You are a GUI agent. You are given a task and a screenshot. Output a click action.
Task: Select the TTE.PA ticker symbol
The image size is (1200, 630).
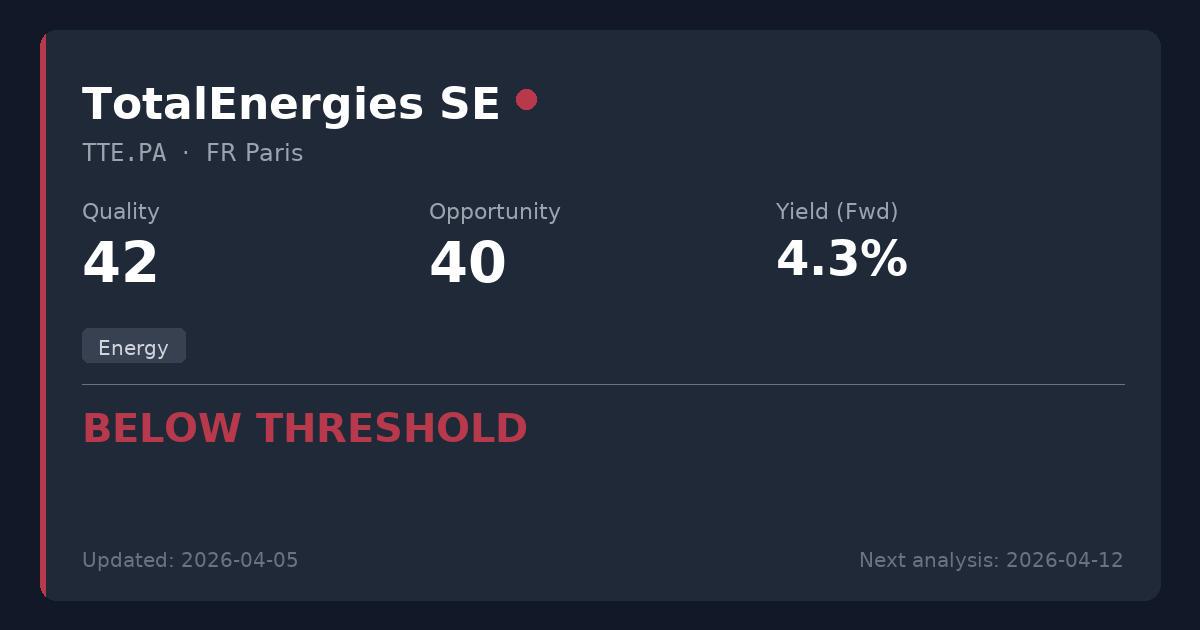pyautogui.click(x=124, y=153)
